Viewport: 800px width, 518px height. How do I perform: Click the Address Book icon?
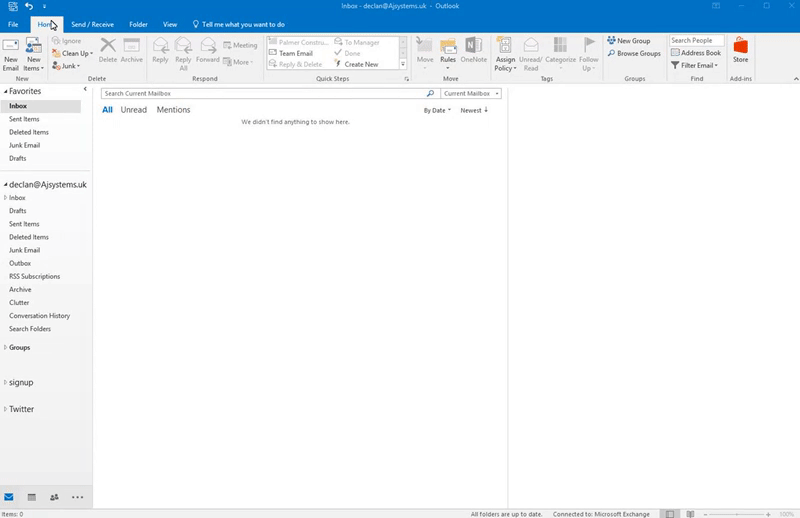coord(696,53)
